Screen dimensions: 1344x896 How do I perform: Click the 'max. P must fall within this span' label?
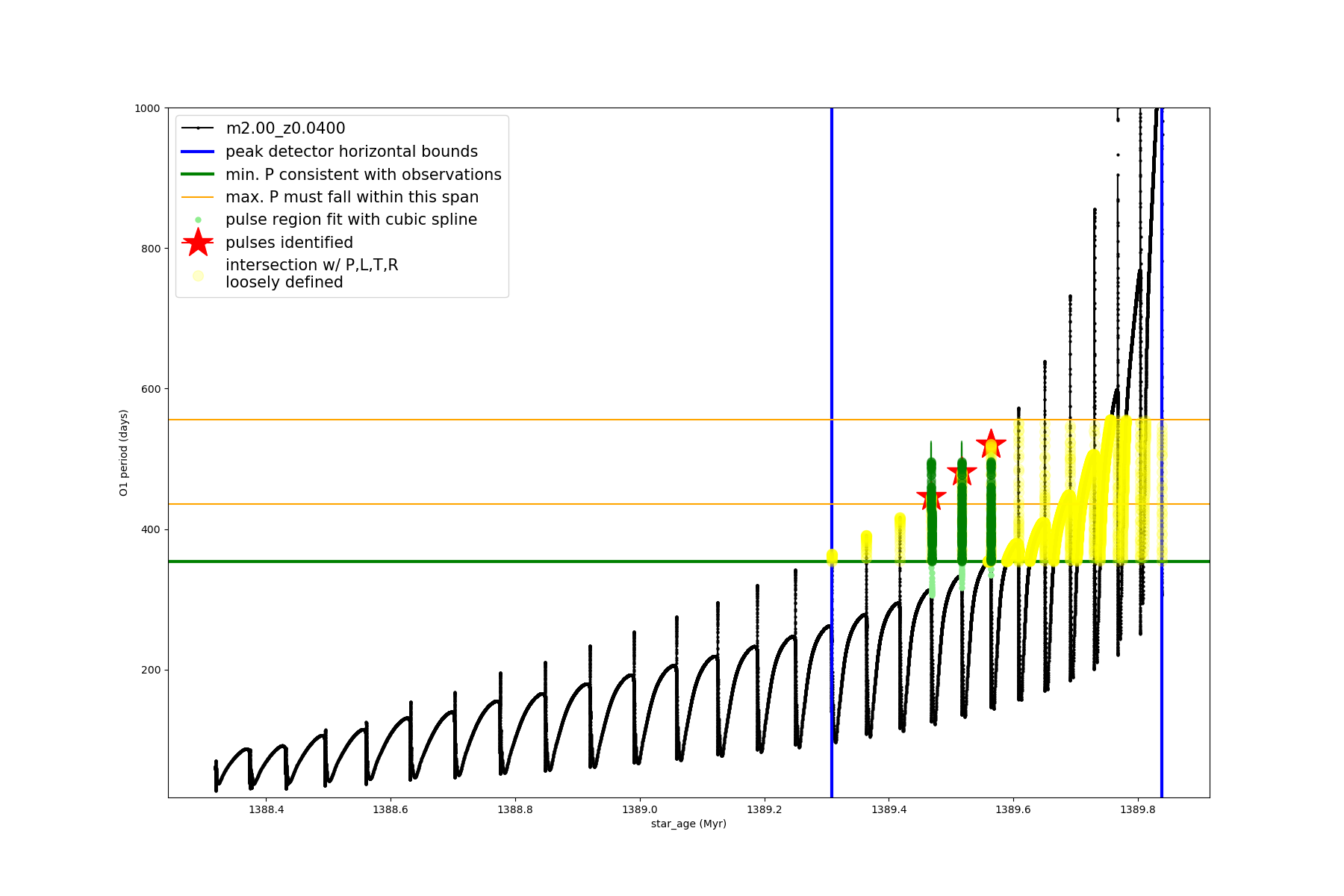(x=352, y=197)
